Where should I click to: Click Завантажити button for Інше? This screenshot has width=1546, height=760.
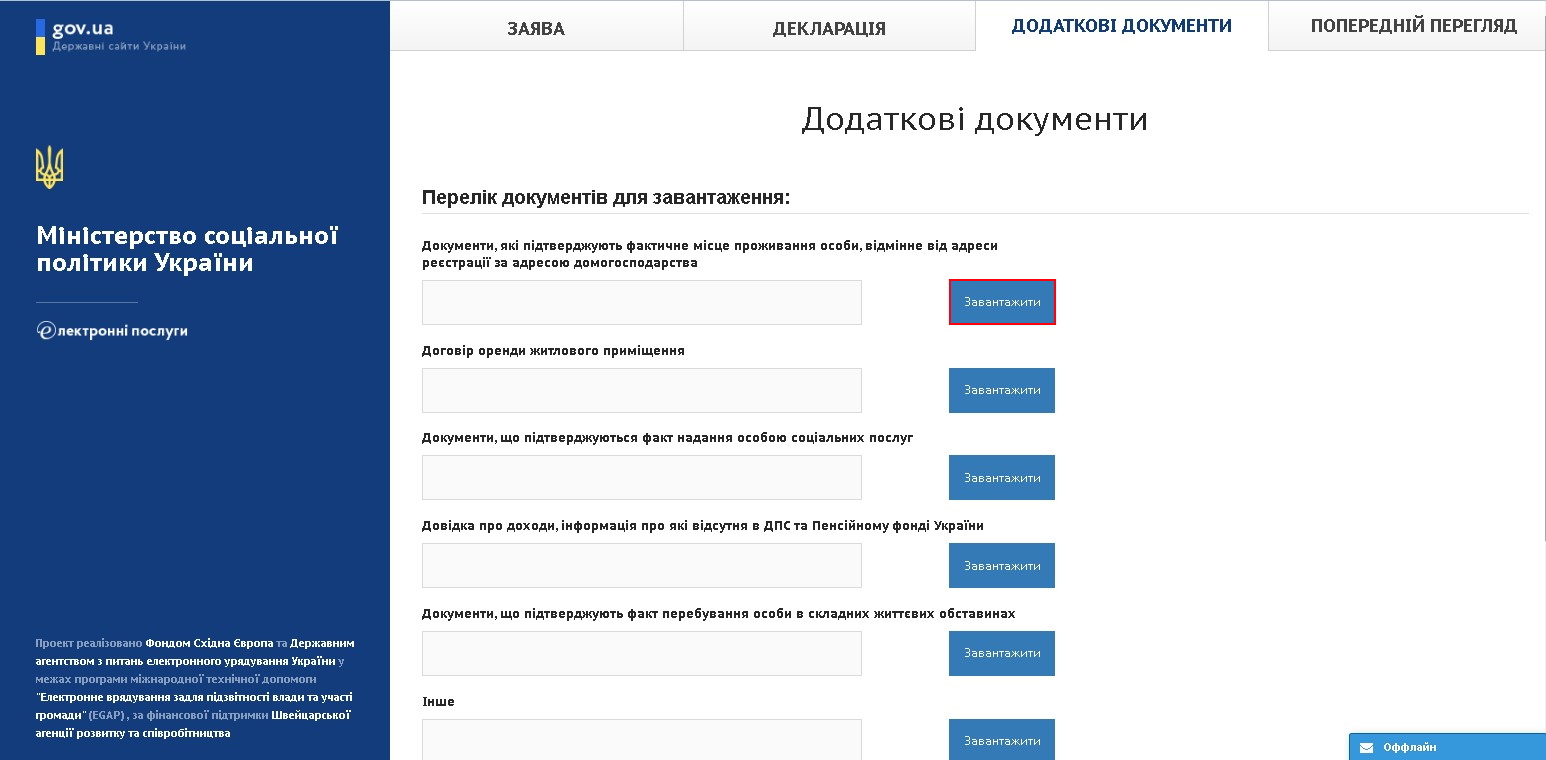coord(1002,740)
